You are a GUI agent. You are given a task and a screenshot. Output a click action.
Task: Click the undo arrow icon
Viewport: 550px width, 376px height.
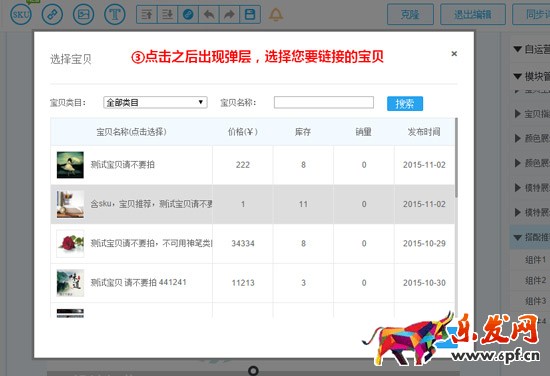click(209, 14)
